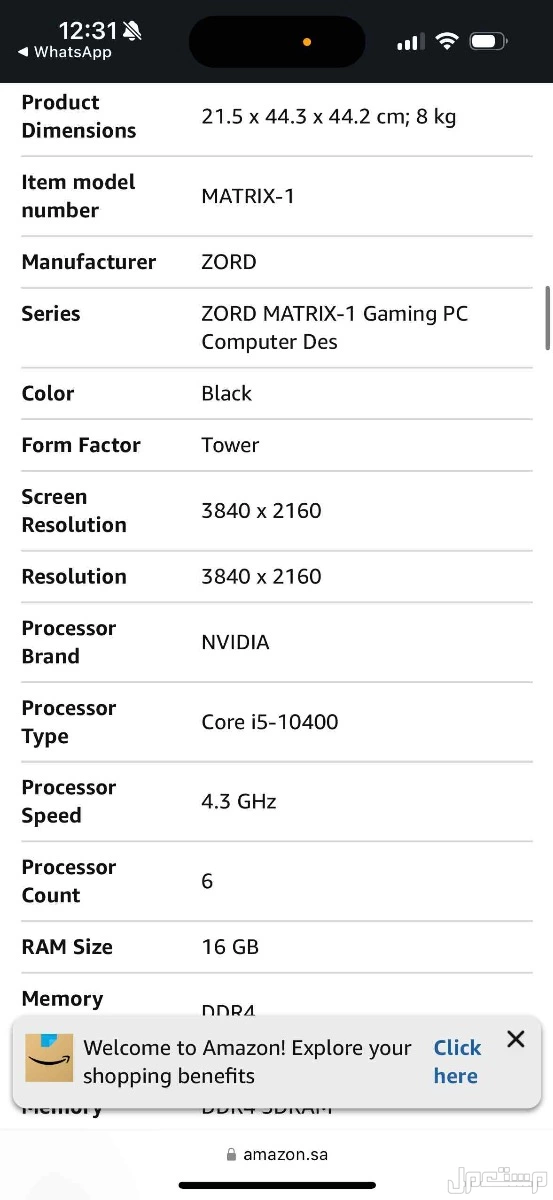Tap the silent mode bell icon
The image size is (553, 1200).
(x=133, y=31)
